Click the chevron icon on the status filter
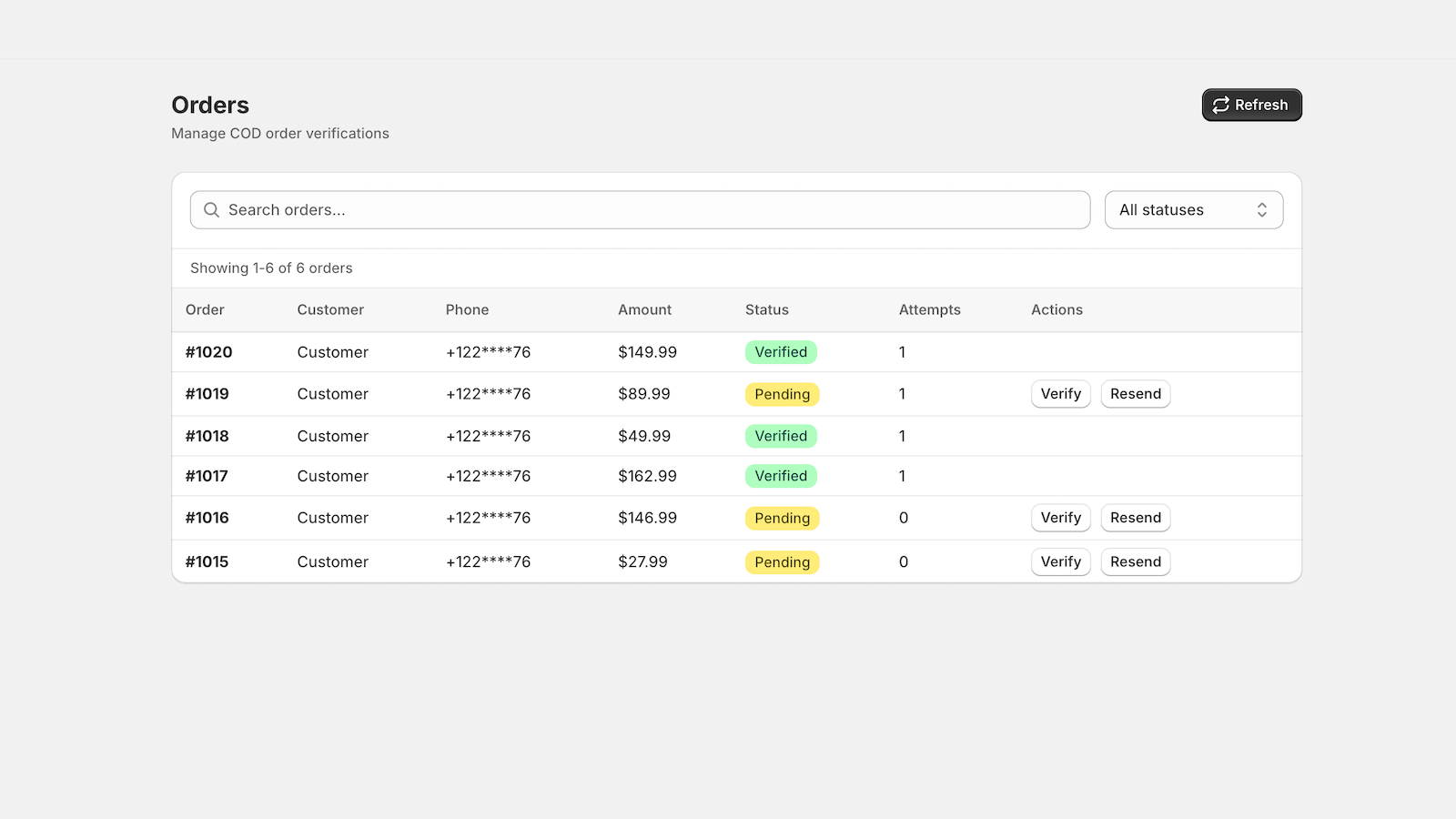 click(1262, 210)
